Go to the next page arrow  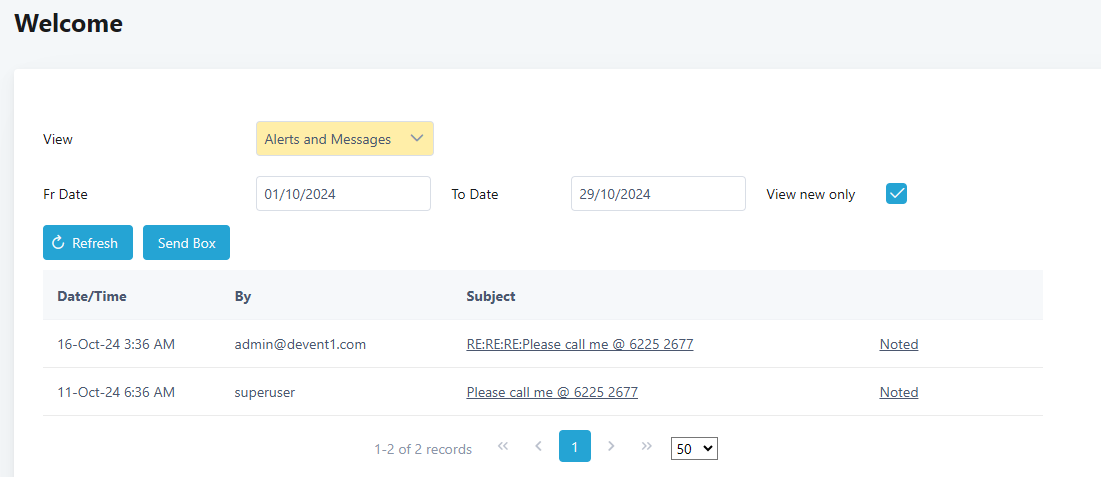point(611,446)
